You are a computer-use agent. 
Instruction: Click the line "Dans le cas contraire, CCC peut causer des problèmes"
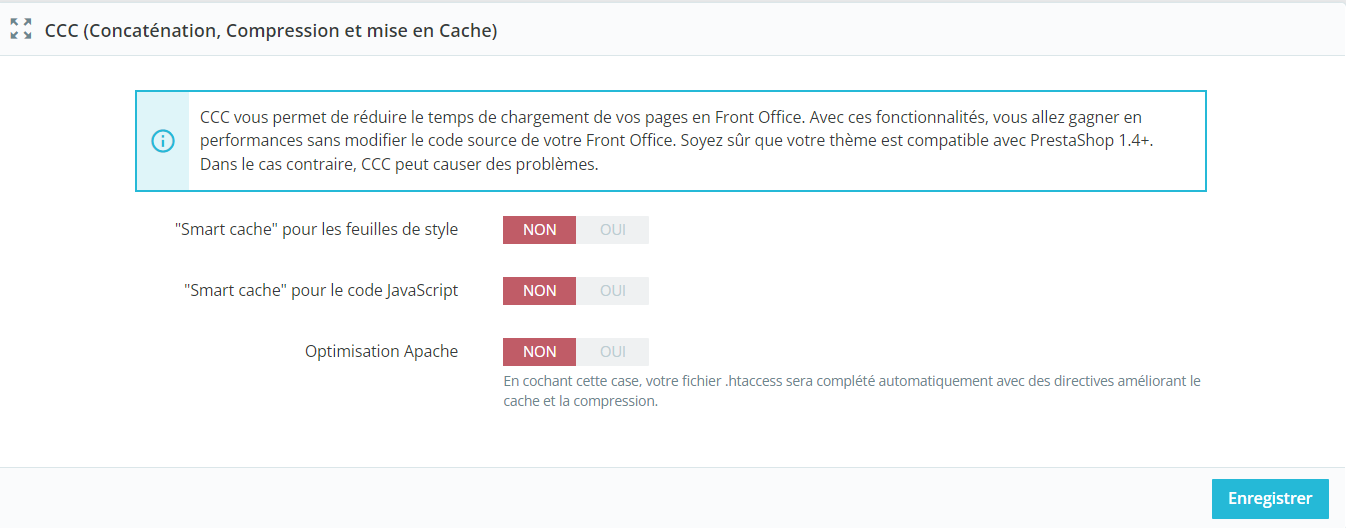[399, 164]
